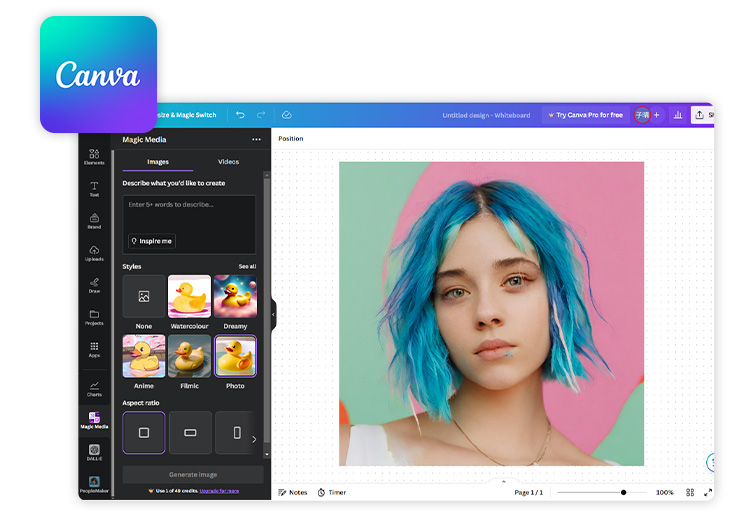Enter fullscreen presentation mode
750x514 pixels.
tap(708, 492)
